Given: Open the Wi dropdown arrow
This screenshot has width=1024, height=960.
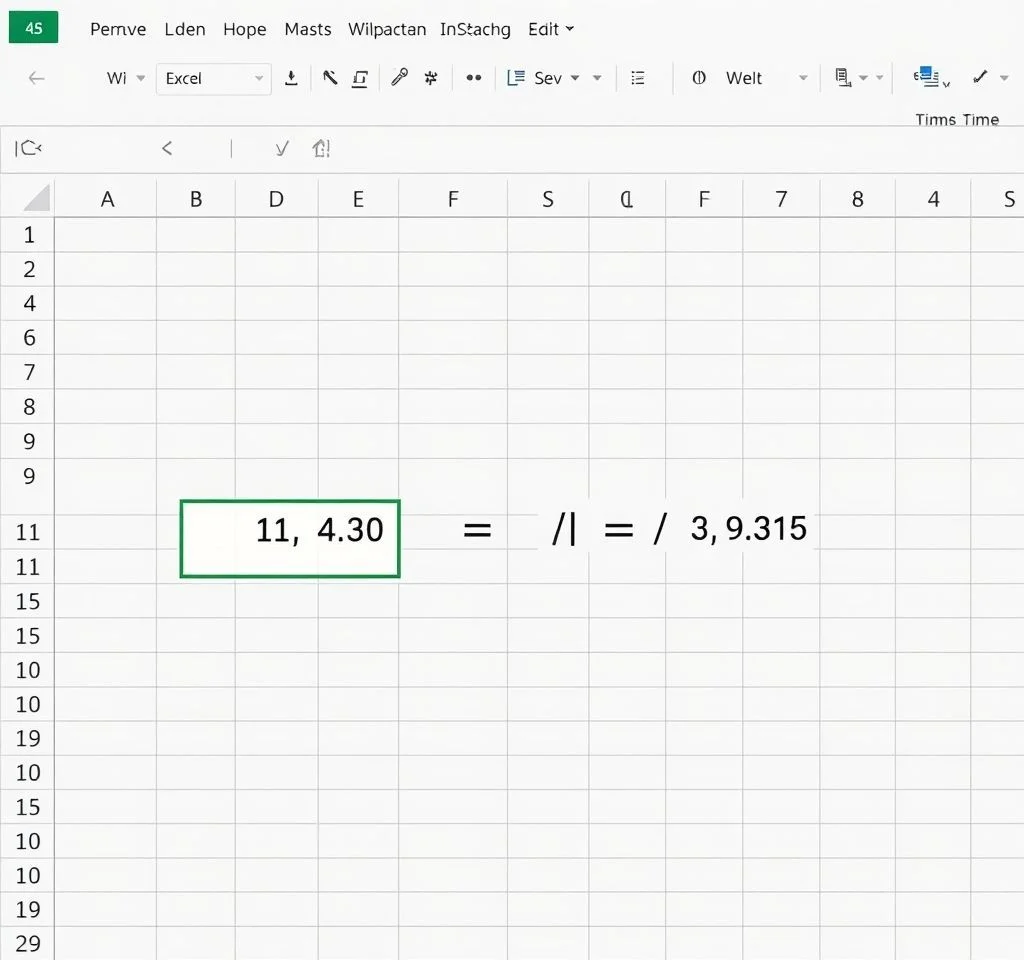Looking at the screenshot, I should (140, 78).
